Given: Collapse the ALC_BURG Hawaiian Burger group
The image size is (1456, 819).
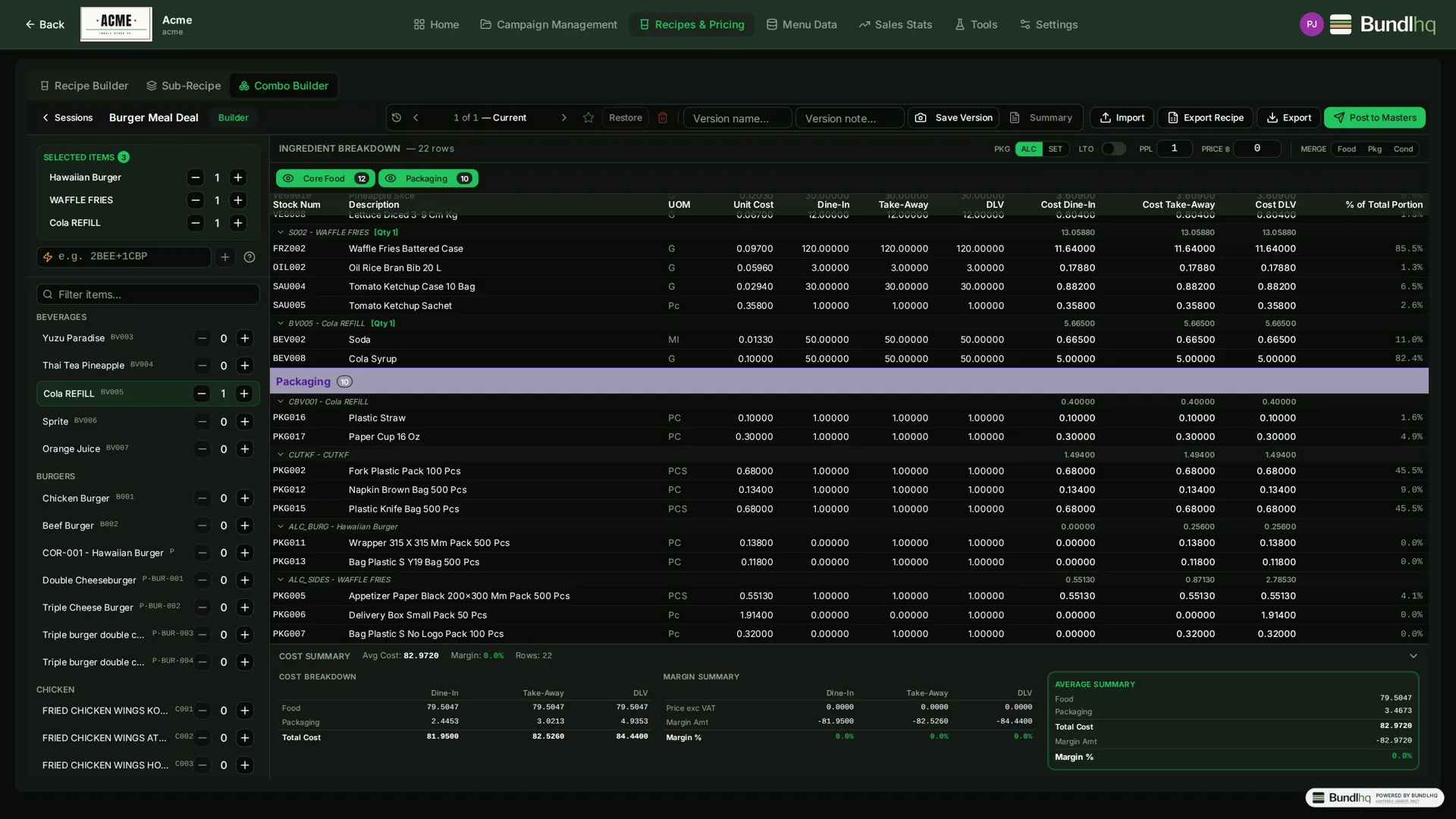Looking at the screenshot, I should [x=281, y=526].
